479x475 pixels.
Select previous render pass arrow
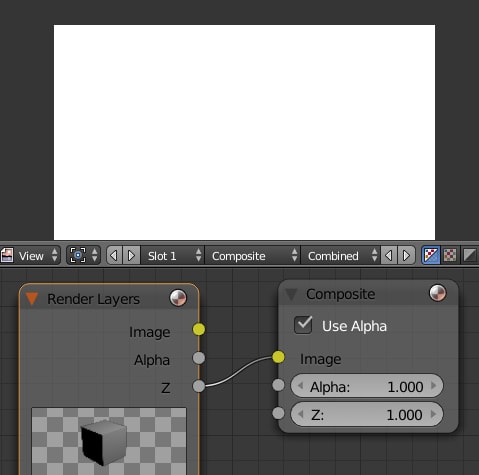[x=389, y=256]
